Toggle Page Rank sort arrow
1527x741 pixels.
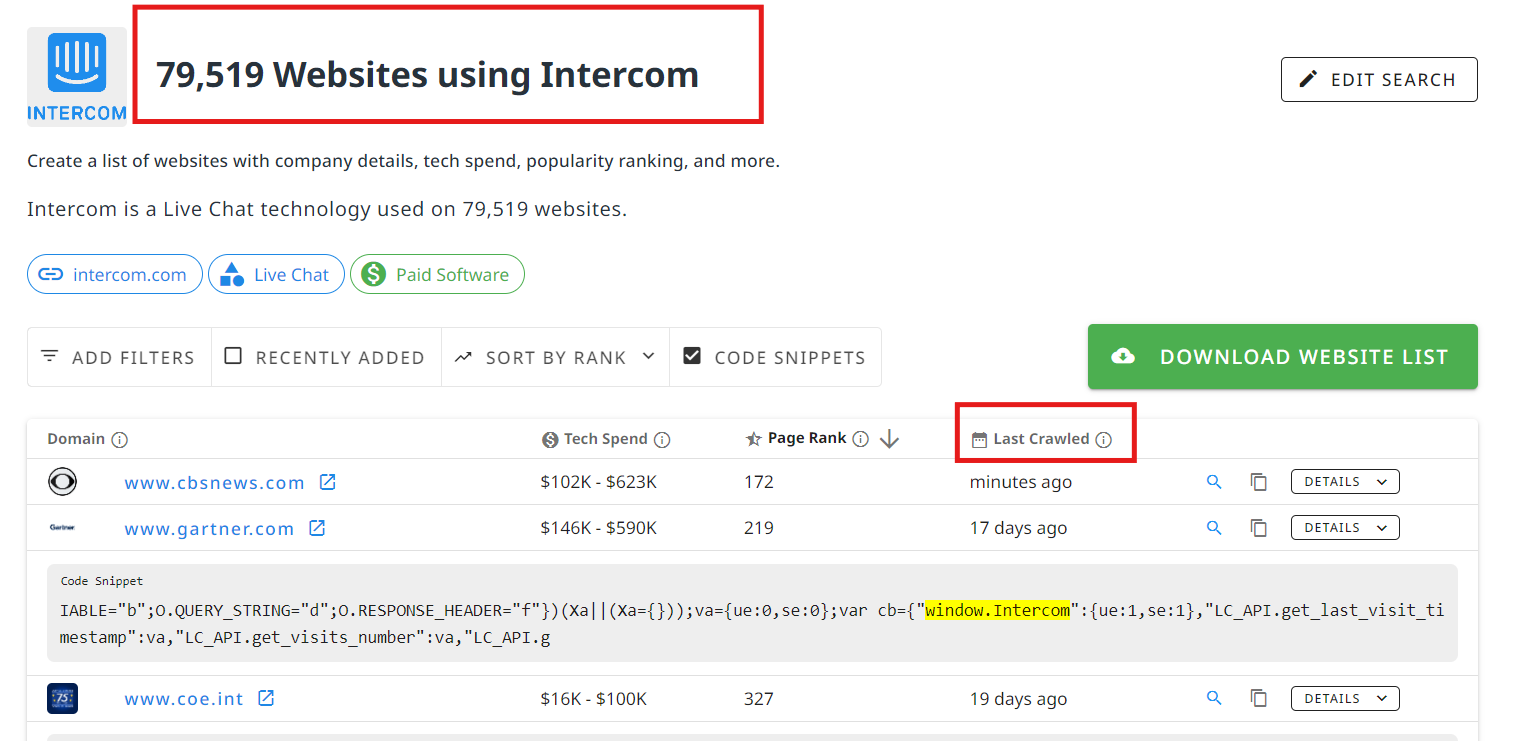pyautogui.click(x=890, y=439)
